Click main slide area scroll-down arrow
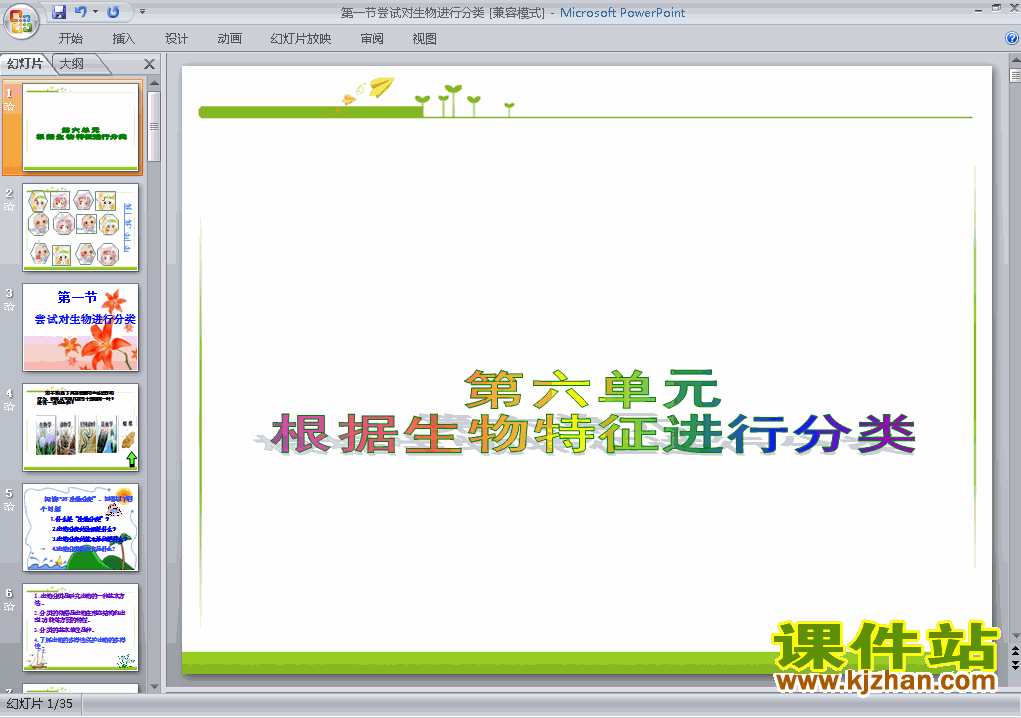This screenshot has height=718, width=1021. (x=1015, y=635)
